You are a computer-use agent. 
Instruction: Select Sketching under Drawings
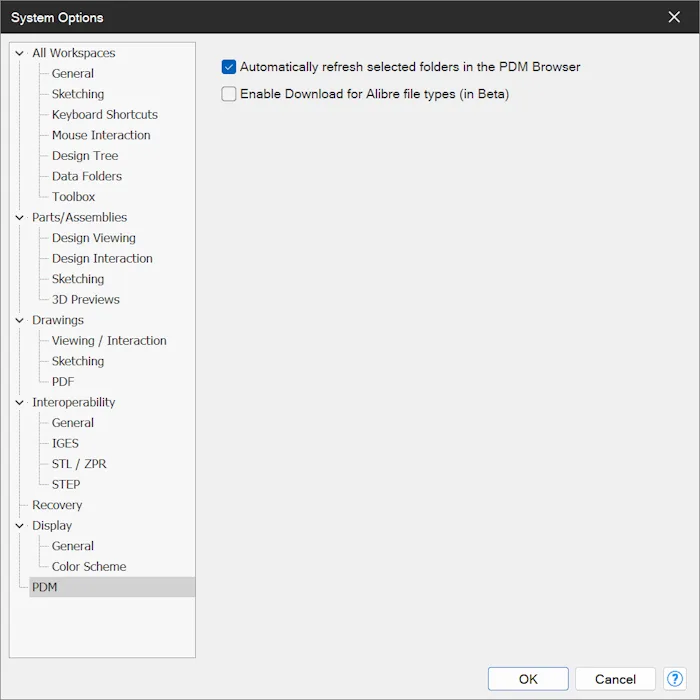coord(78,361)
